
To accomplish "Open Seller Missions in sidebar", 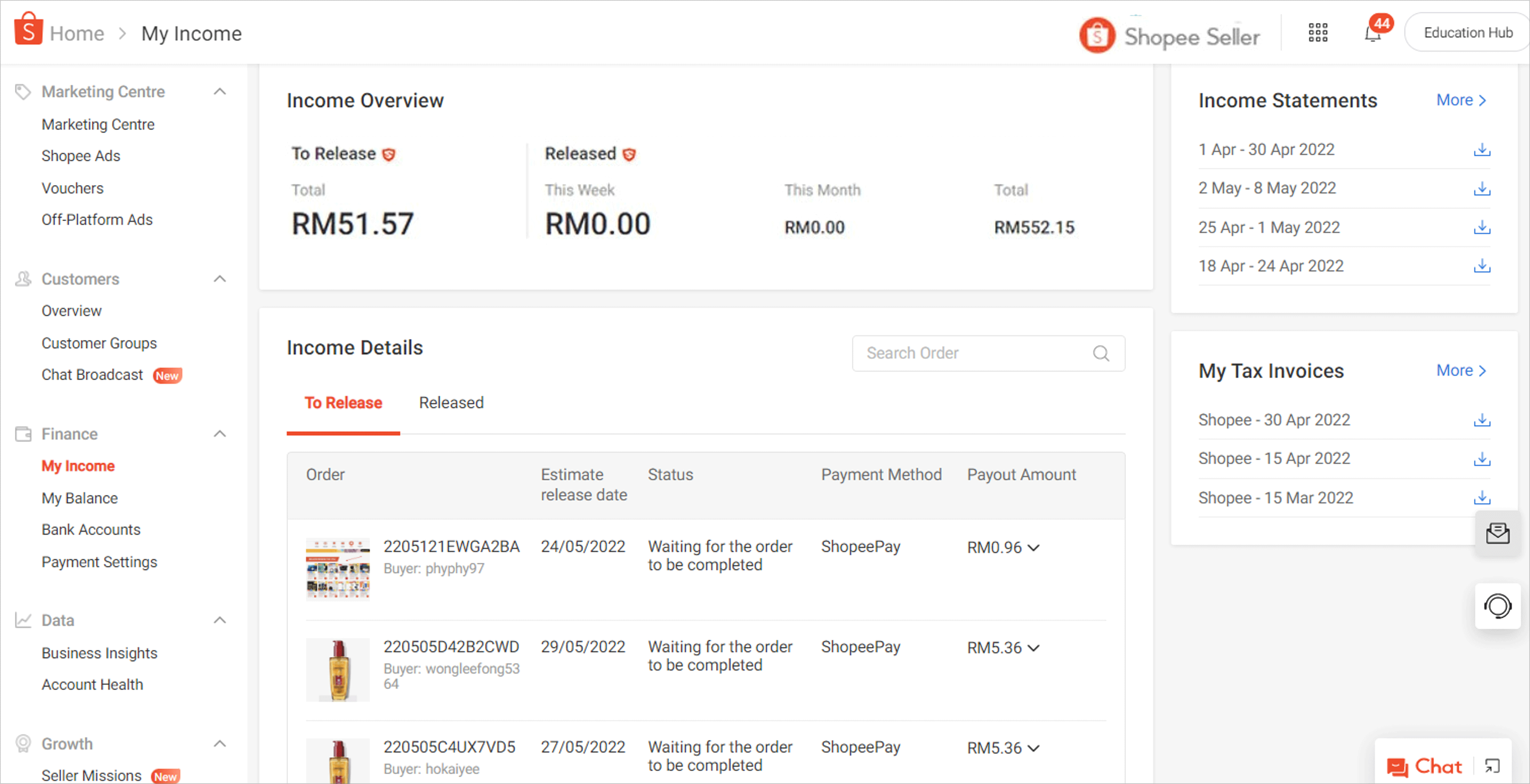I will (91, 776).
